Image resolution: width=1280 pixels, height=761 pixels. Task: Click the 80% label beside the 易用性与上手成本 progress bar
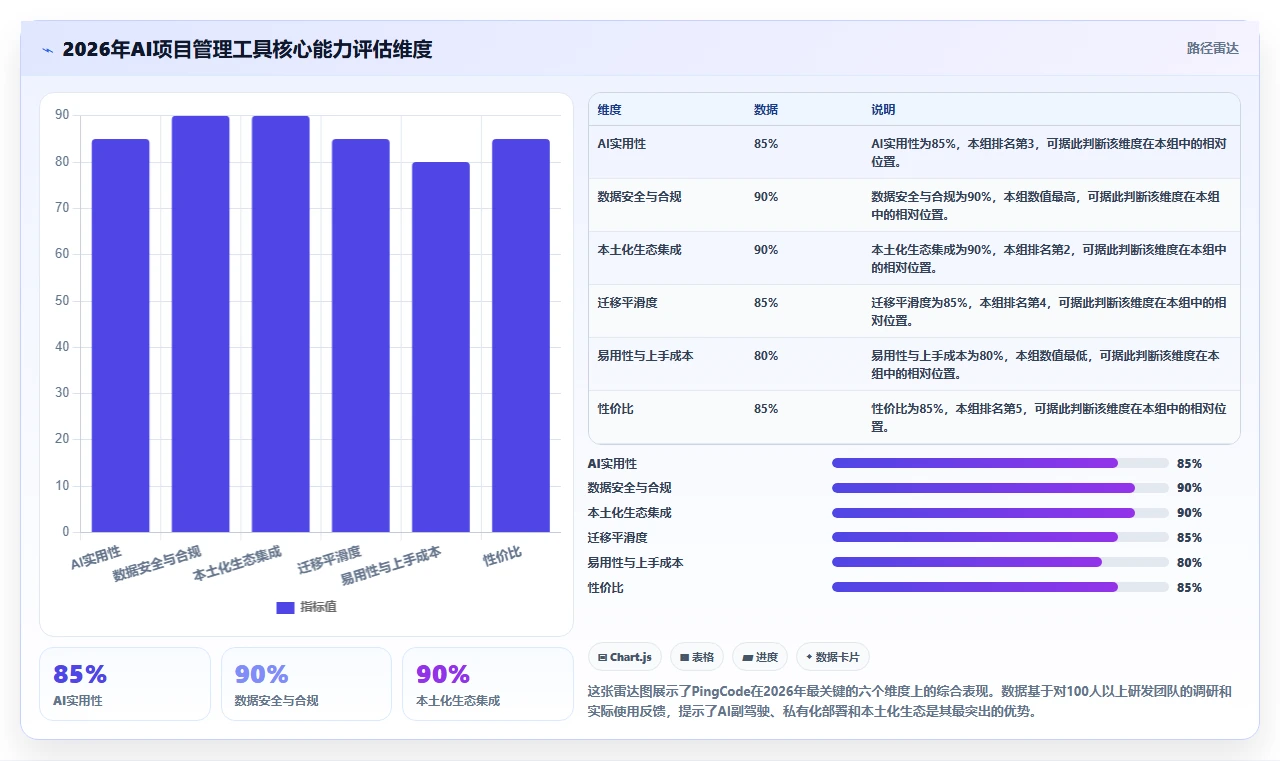pyautogui.click(x=1190, y=563)
